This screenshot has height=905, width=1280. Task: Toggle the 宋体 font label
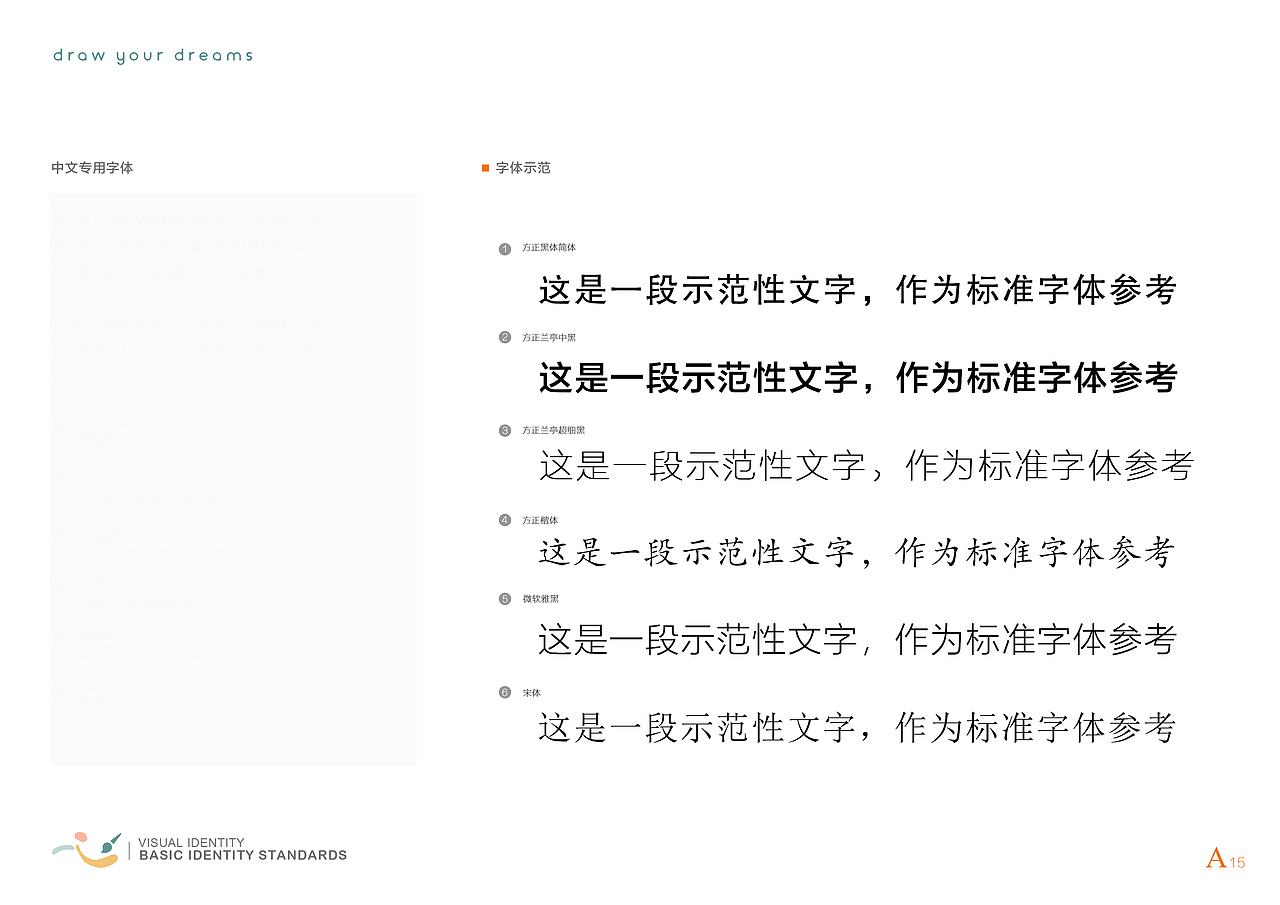[x=534, y=691]
